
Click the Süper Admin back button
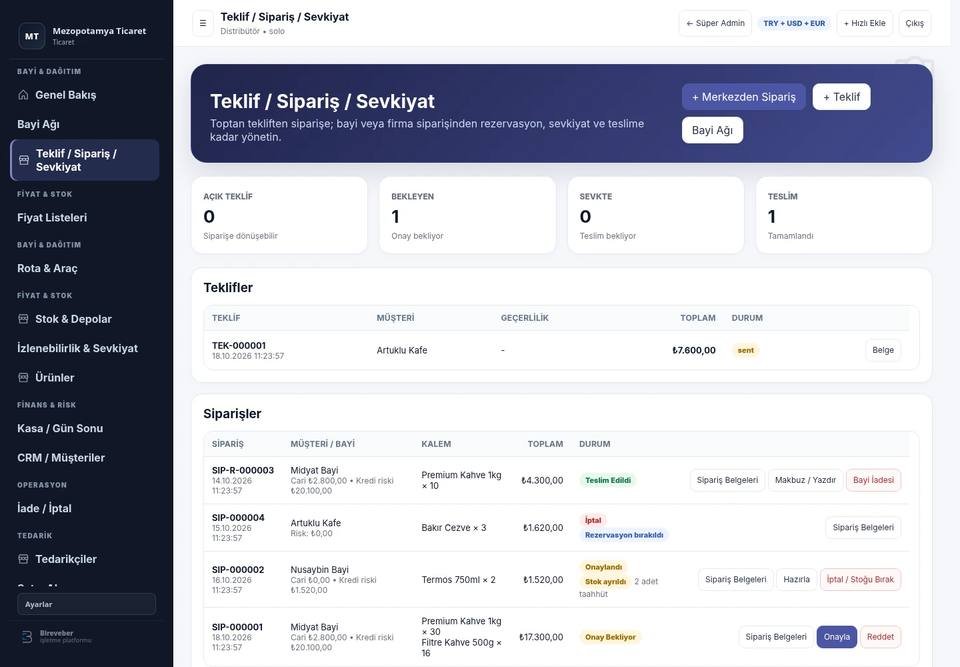tap(715, 23)
